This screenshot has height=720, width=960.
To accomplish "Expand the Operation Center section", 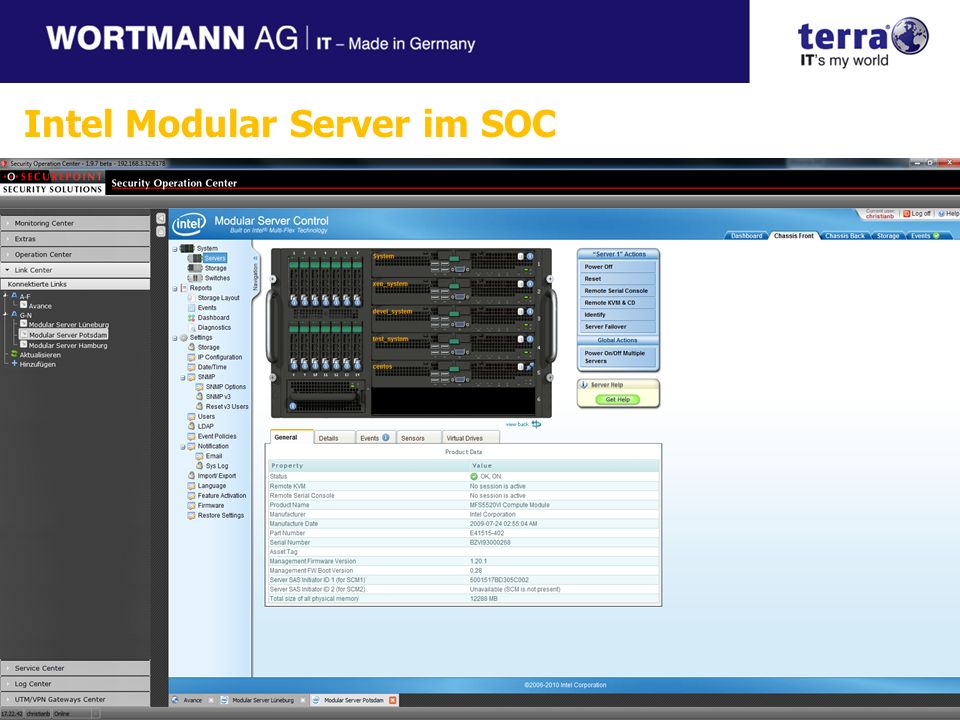I will click(x=75, y=254).
